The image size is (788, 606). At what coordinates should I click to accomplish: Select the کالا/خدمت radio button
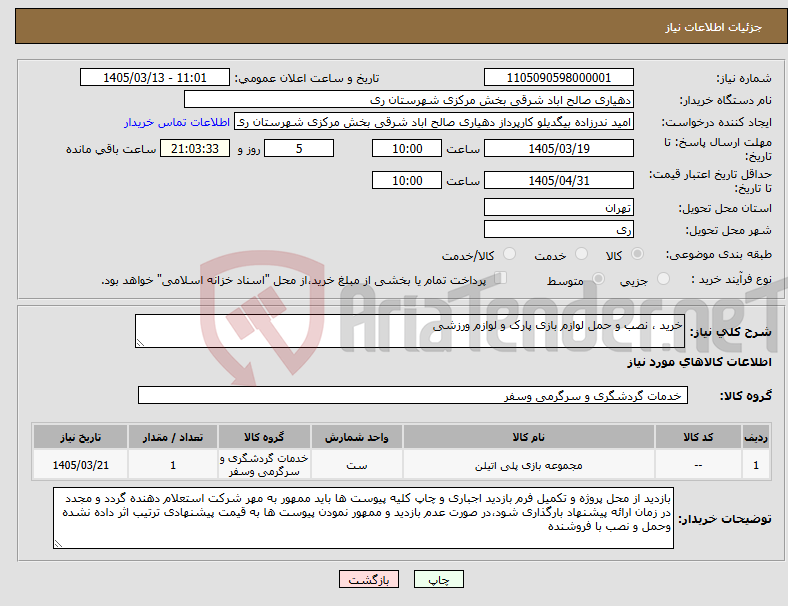[509, 254]
